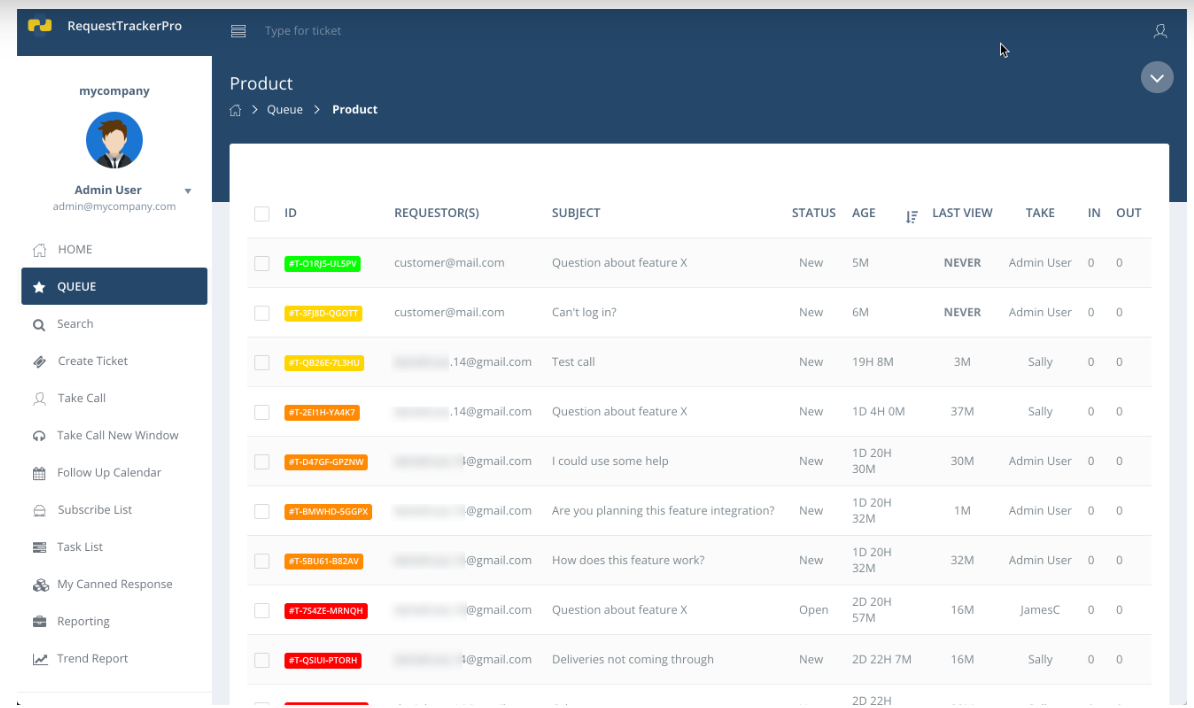The image size is (1194, 708).
Task: Expand the Admin User profile dropdown arrow
Action: (187, 190)
